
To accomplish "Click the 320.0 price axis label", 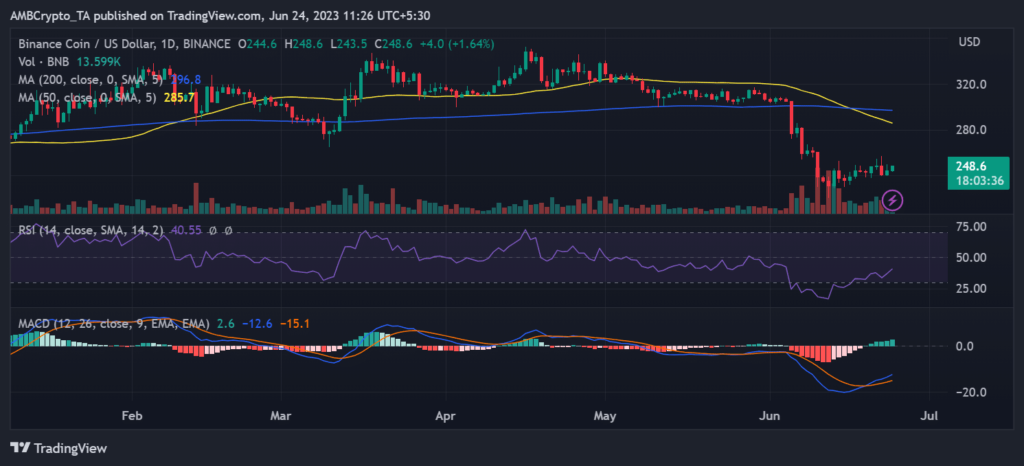I will pos(971,85).
